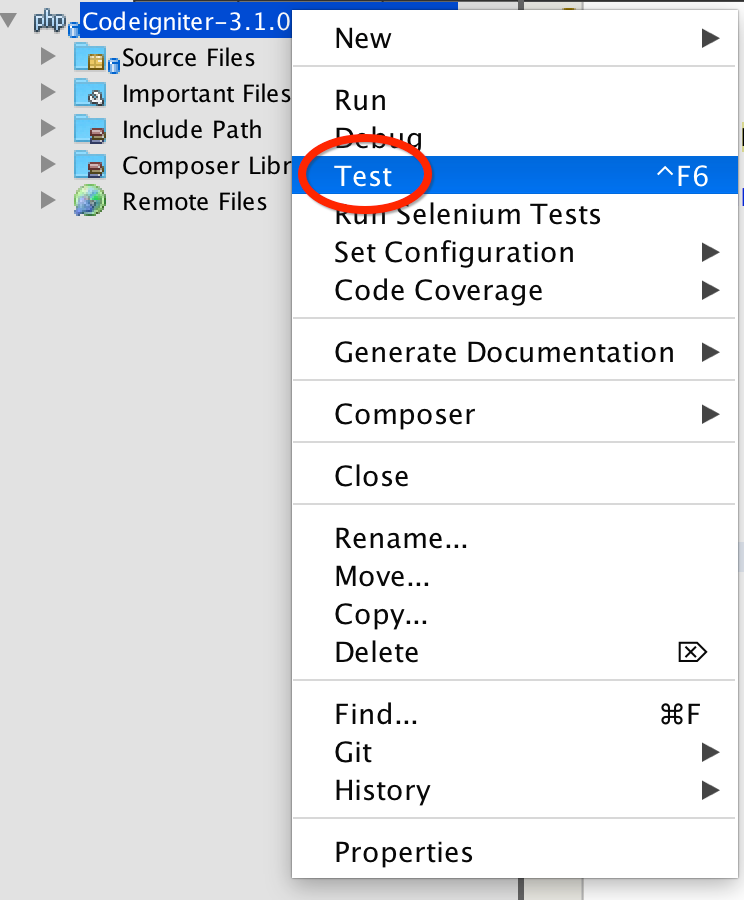Screen dimensions: 744x900
Task: Choose Properties at the menu bottom
Action: [515, 852]
